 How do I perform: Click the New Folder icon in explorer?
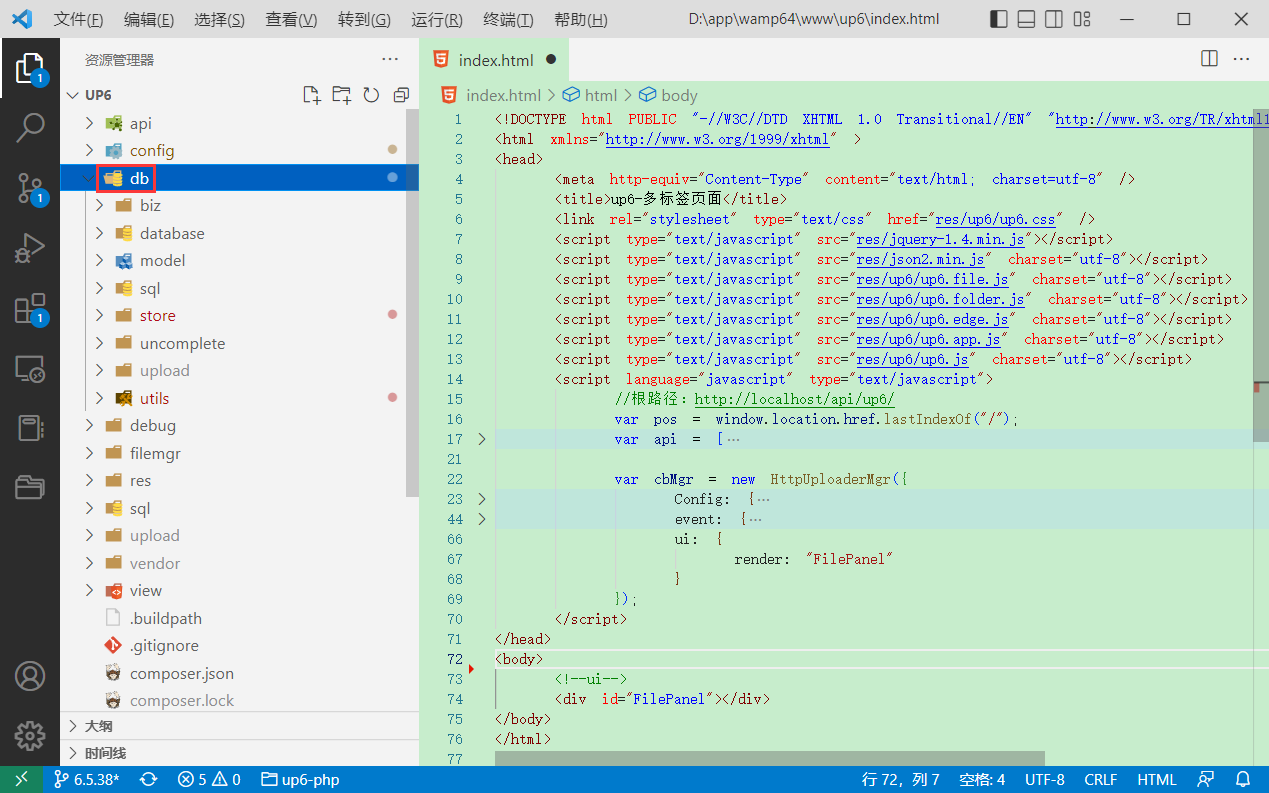(342, 95)
